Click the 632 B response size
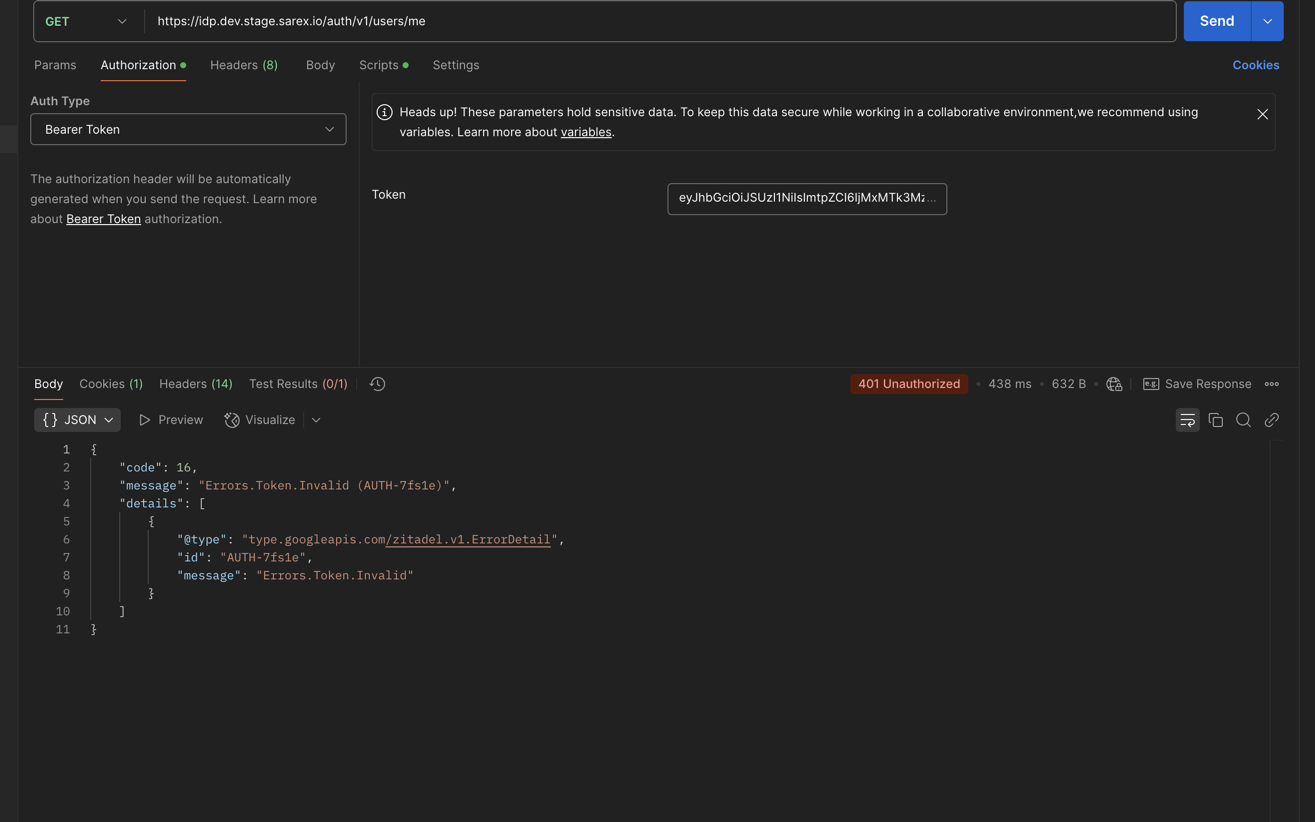 [1069, 384]
